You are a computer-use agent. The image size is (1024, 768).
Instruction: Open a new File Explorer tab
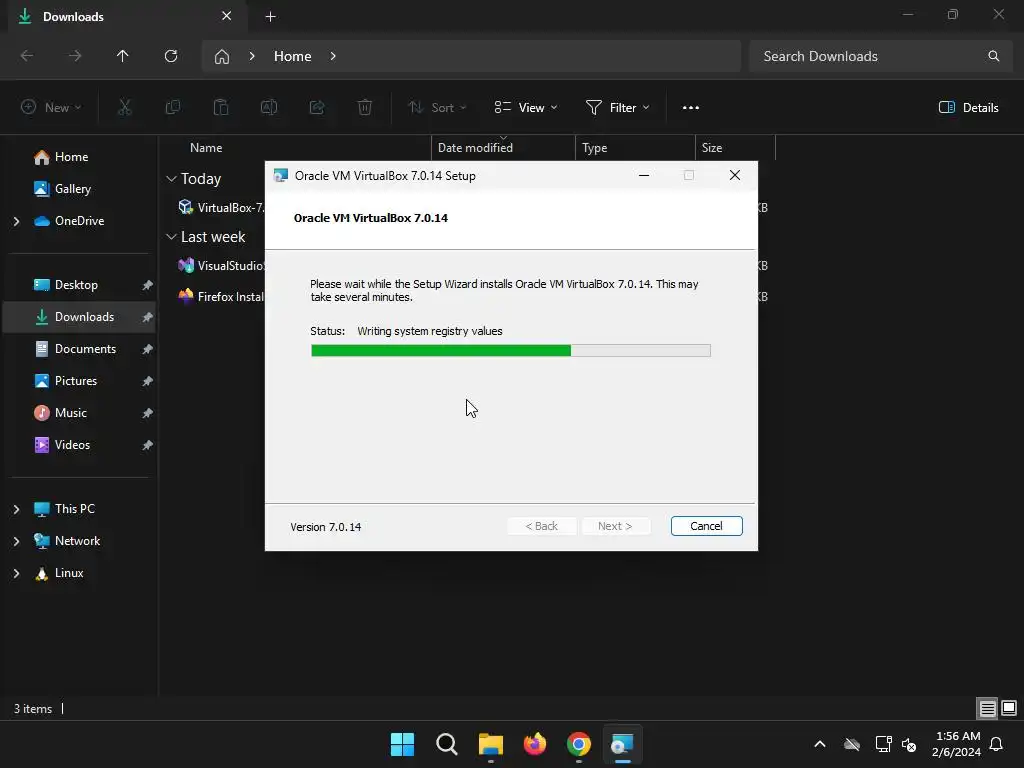pos(270,17)
